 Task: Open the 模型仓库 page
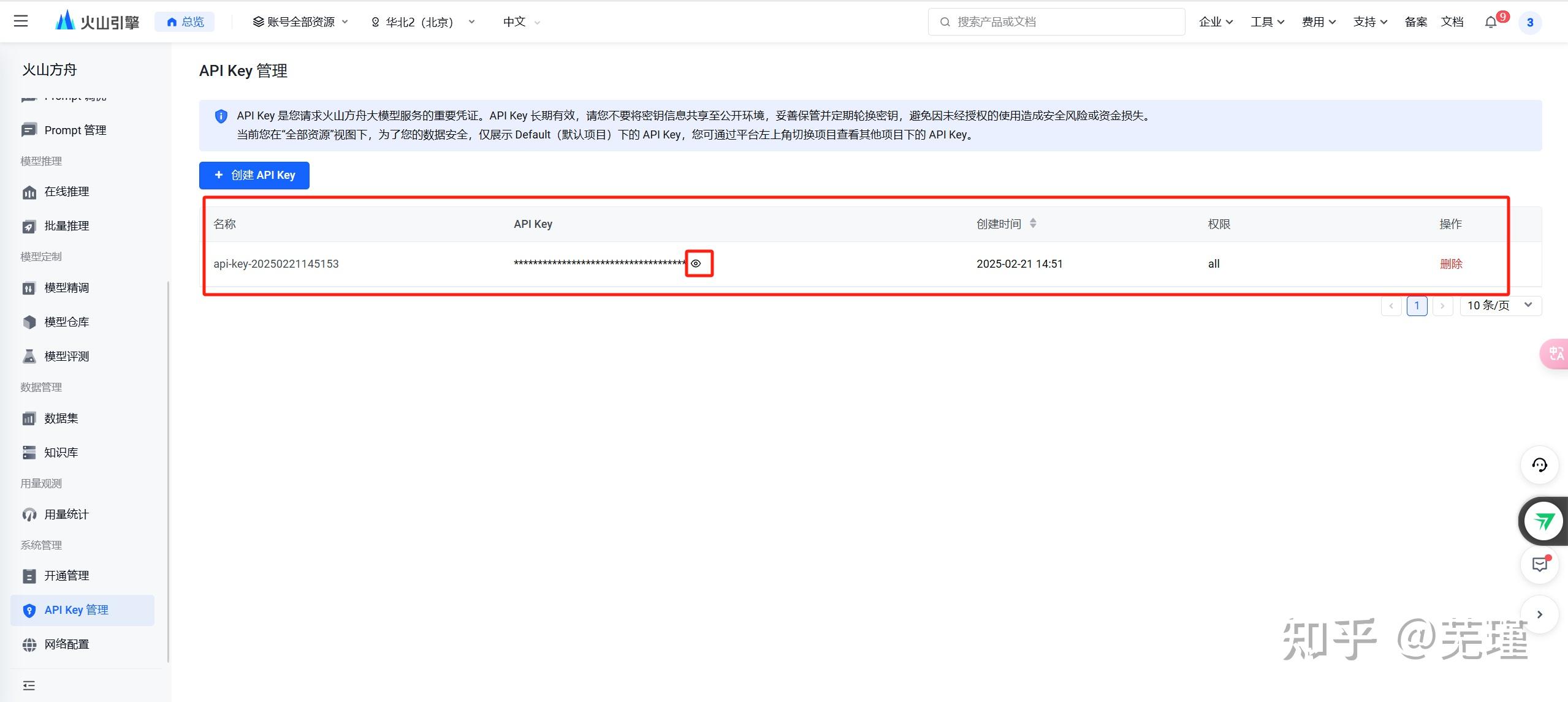click(x=66, y=322)
